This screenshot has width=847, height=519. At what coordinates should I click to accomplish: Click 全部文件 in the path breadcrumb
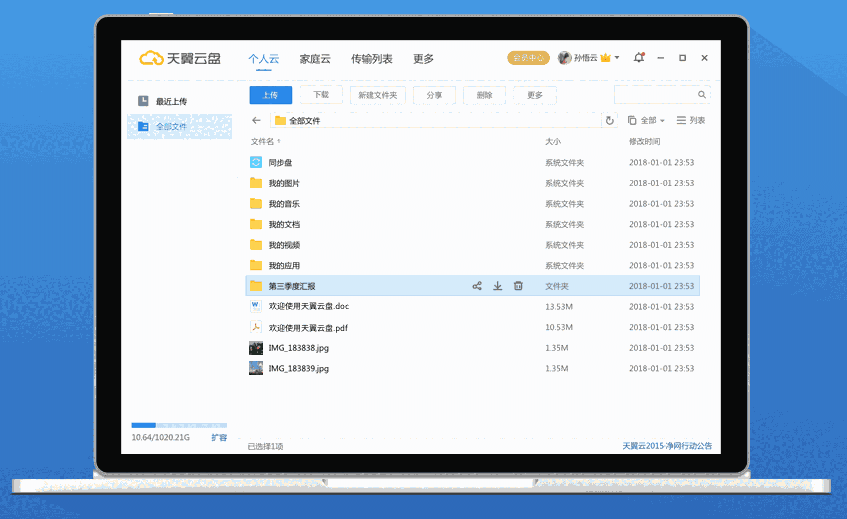point(305,120)
